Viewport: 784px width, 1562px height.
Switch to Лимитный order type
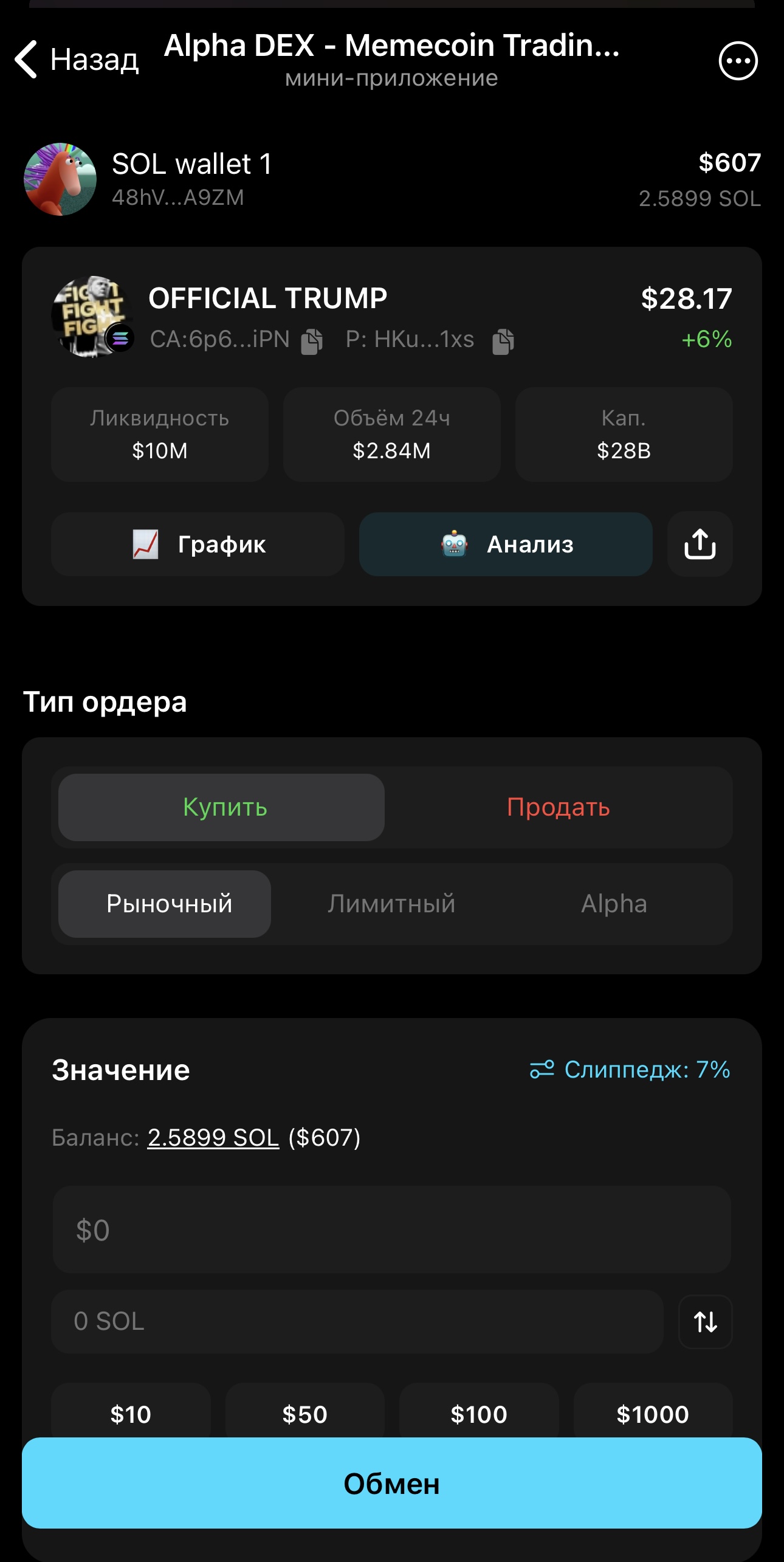pyautogui.click(x=391, y=904)
